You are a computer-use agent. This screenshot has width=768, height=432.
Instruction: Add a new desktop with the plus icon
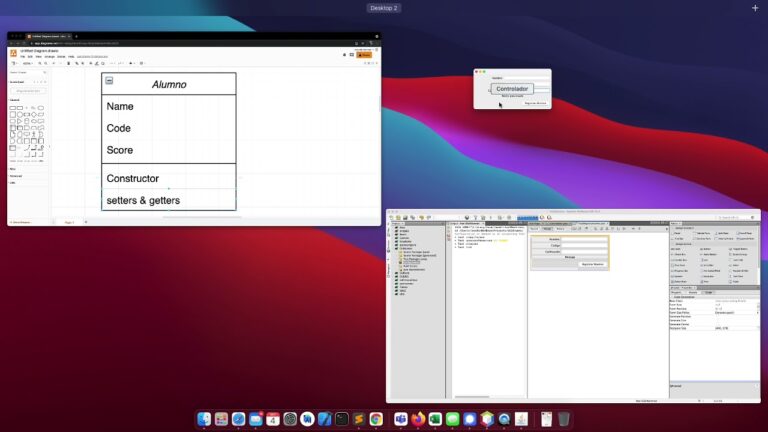pyautogui.click(x=755, y=8)
